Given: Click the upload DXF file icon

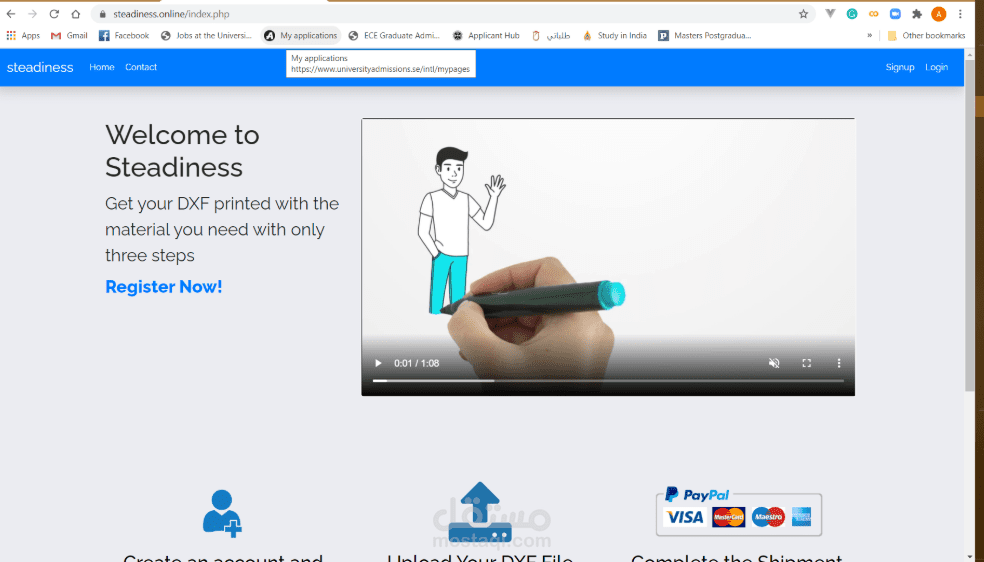Looking at the screenshot, I should pos(480,512).
